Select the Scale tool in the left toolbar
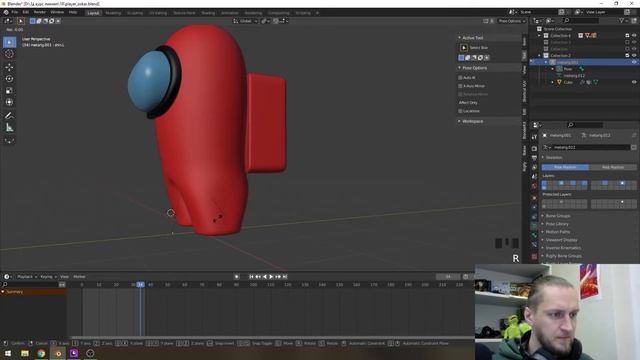Image resolution: width=640 pixels, height=360 pixels. (9, 91)
